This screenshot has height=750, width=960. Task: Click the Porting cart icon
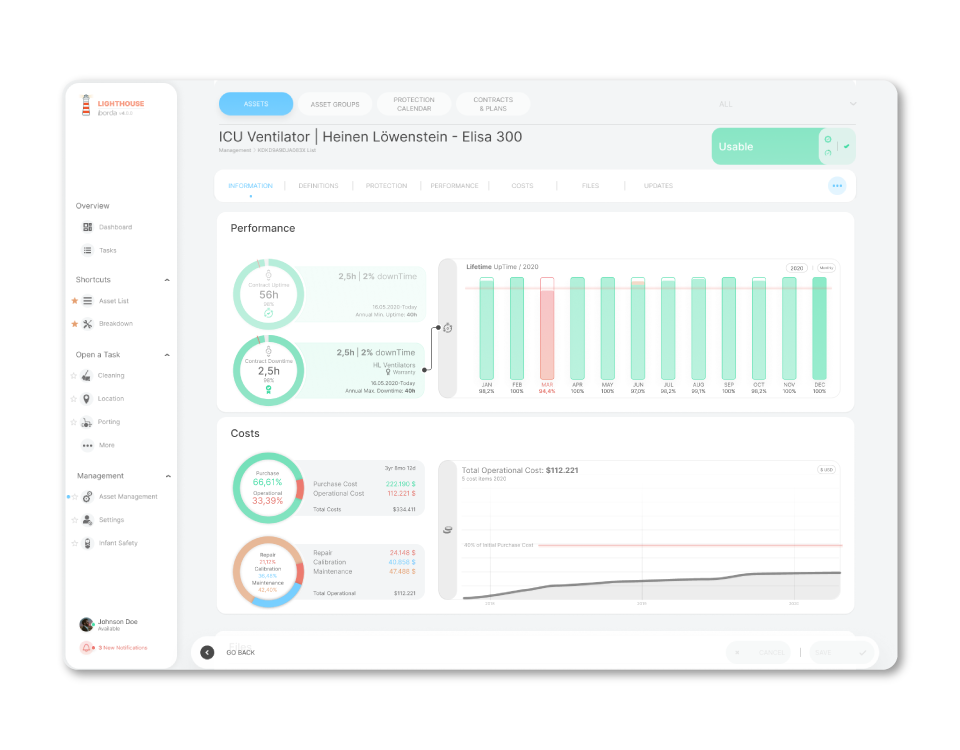(86, 422)
